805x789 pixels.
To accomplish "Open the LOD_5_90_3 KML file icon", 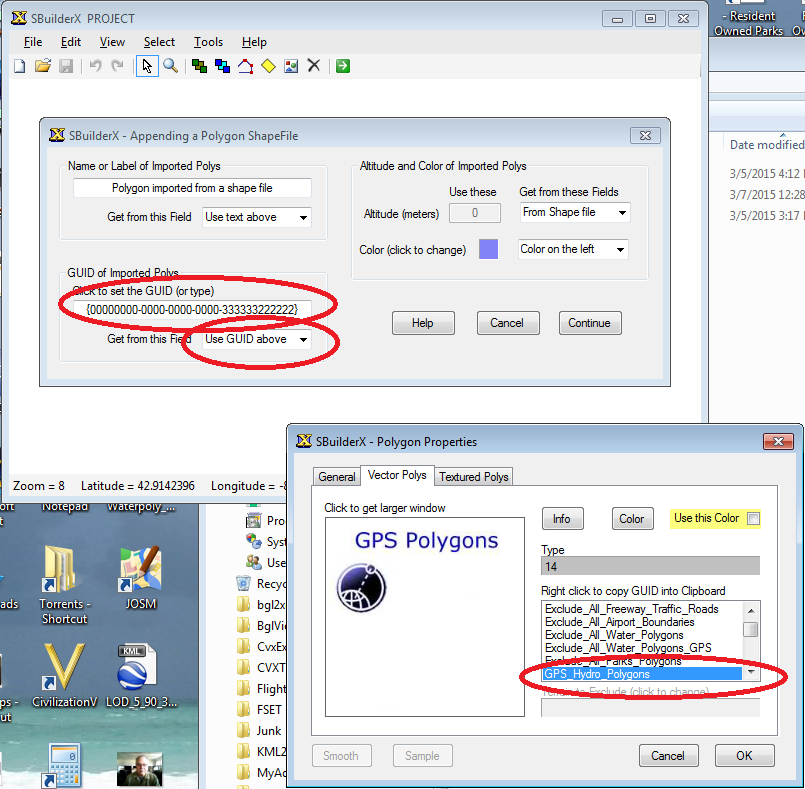I will click(141, 675).
